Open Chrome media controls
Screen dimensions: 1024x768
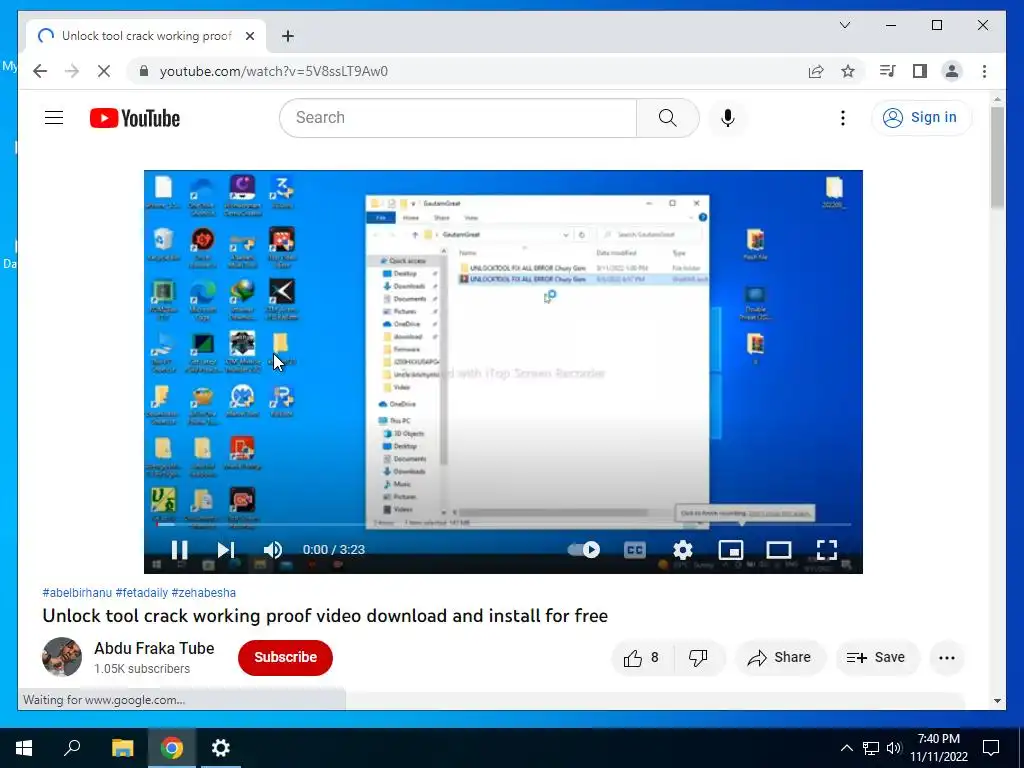click(888, 71)
